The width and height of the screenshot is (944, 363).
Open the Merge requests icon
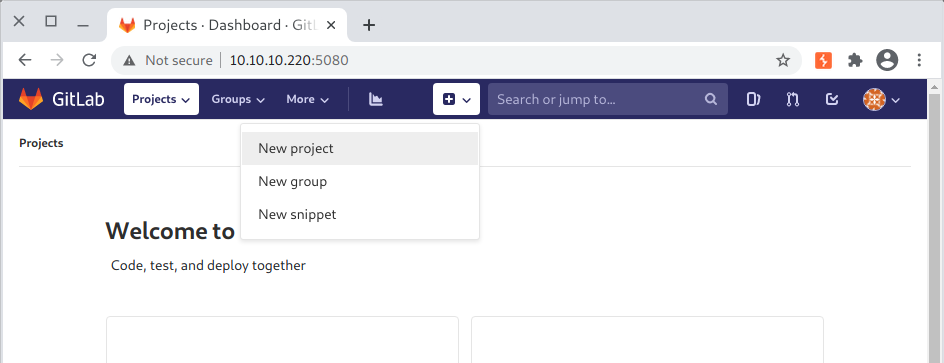click(x=792, y=99)
